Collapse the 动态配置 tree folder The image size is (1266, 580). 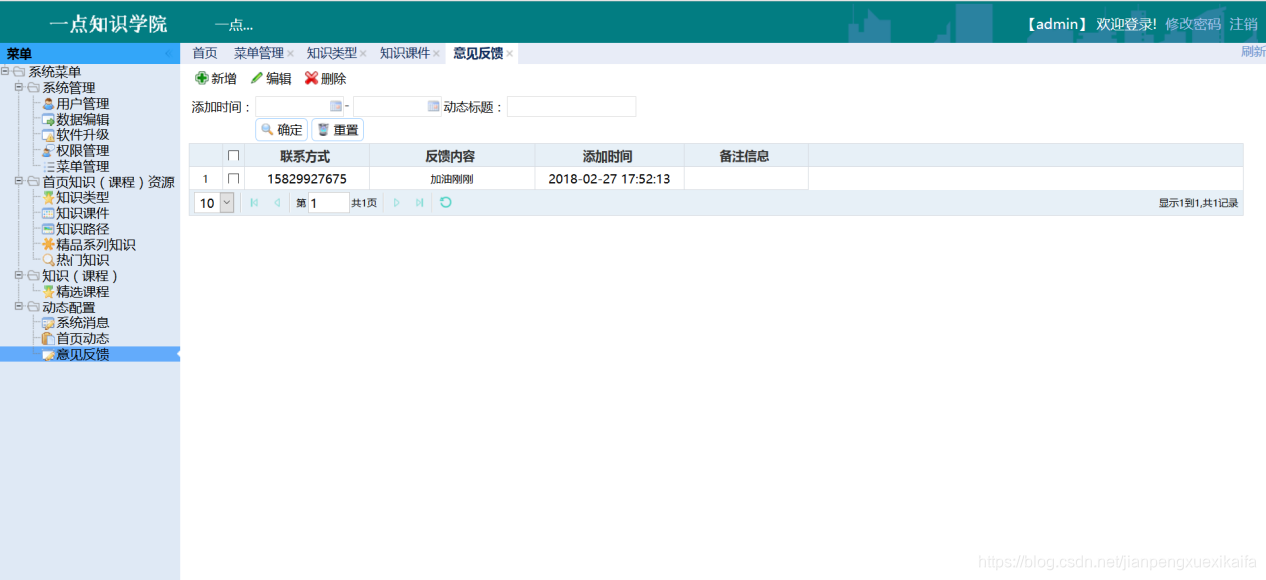pyautogui.click(x=19, y=307)
